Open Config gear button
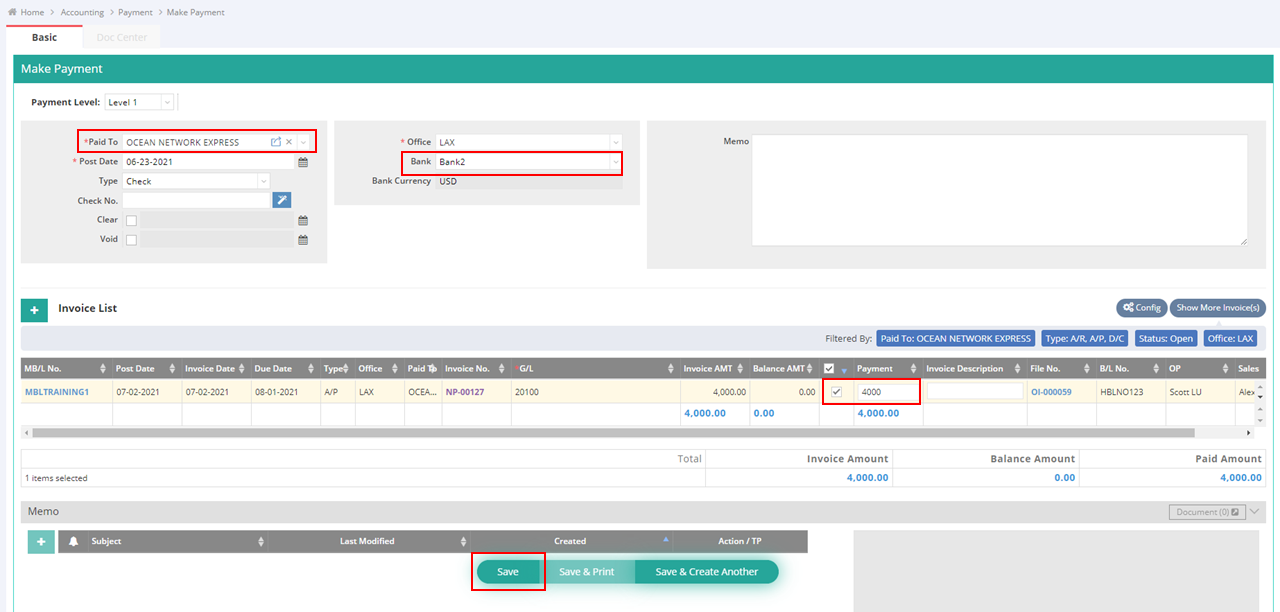Screen dimensions: 1280x612 click(x=1141, y=308)
